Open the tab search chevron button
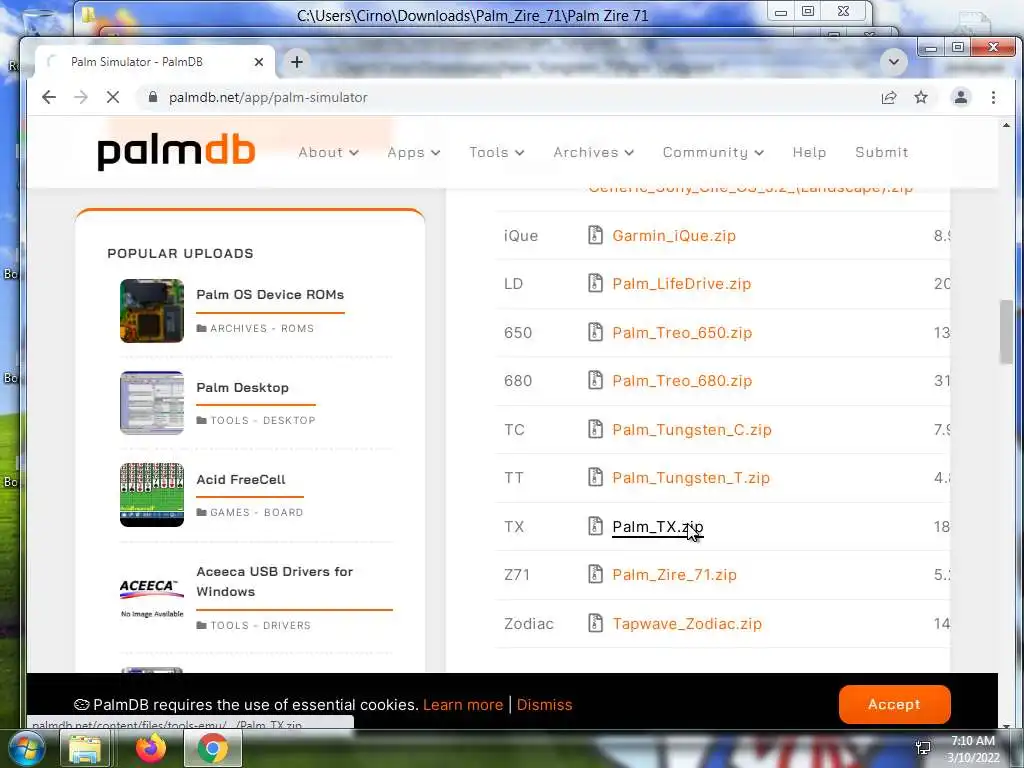The image size is (1024, 768). coord(893,62)
